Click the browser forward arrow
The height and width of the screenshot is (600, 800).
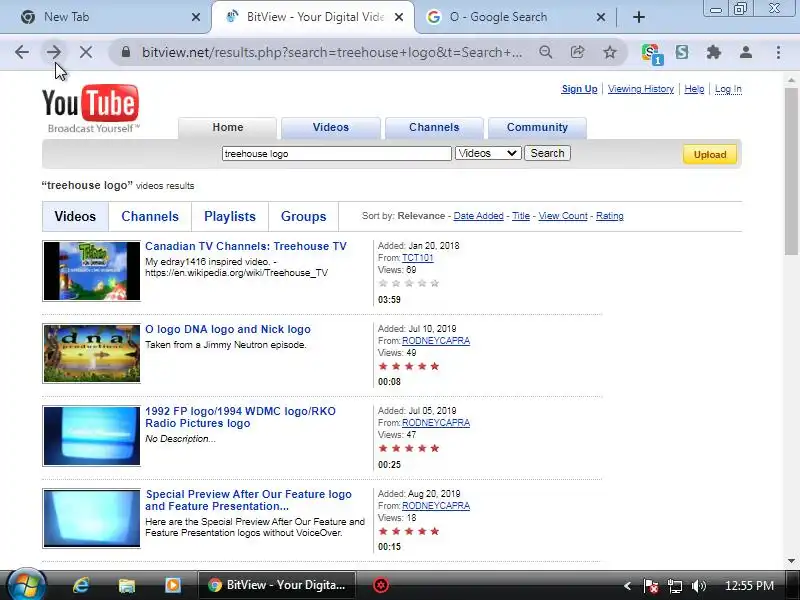click(54, 52)
